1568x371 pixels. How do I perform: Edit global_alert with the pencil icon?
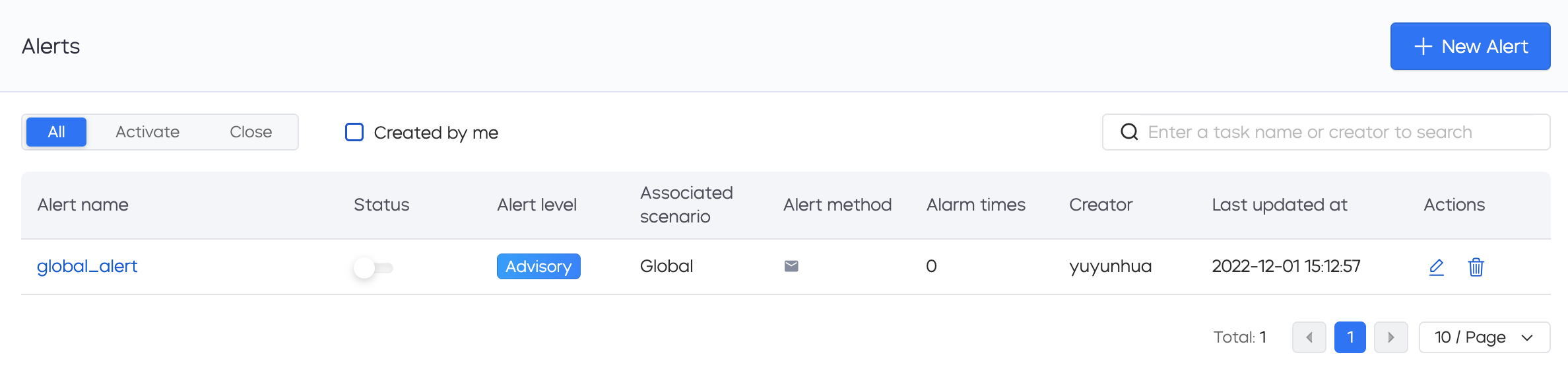(x=1436, y=267)
